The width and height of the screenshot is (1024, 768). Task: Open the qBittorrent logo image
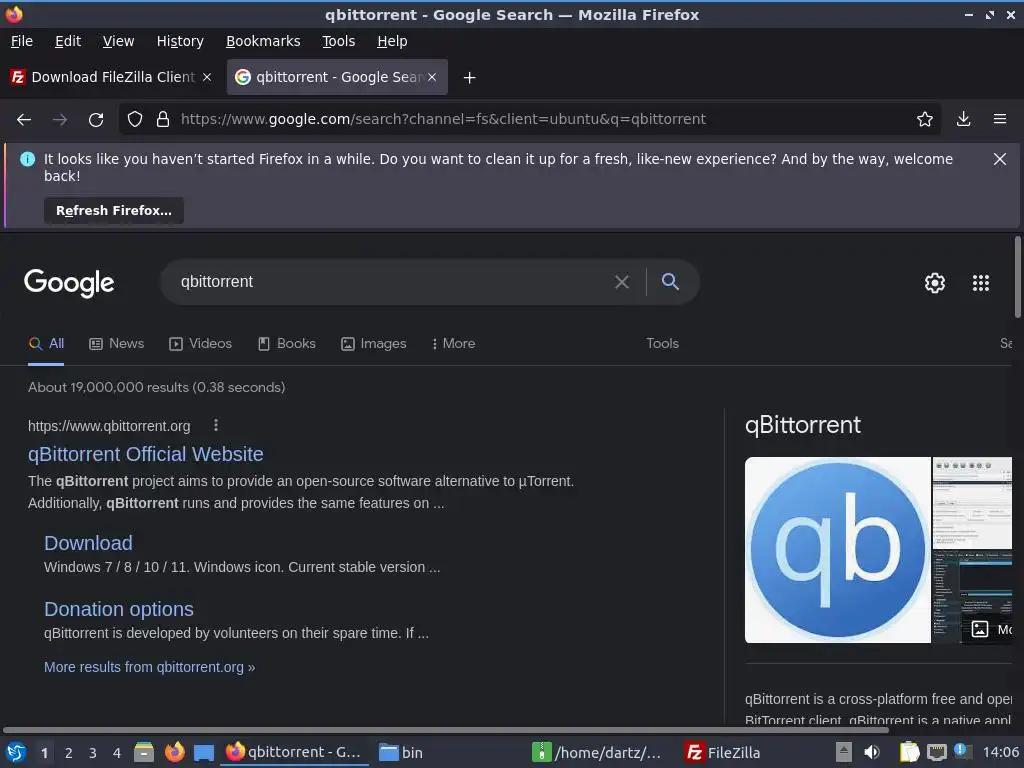[x=837, y=550]
